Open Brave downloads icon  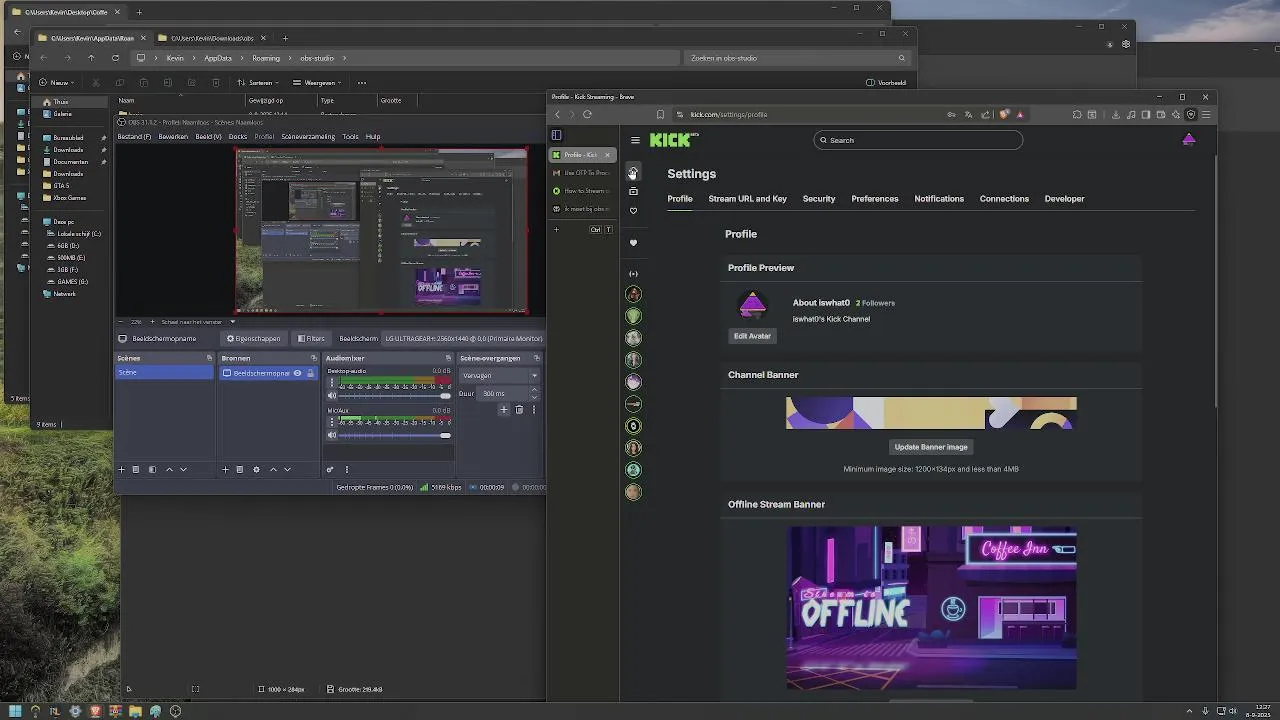pyautogui.click(x=1116, y=114)
